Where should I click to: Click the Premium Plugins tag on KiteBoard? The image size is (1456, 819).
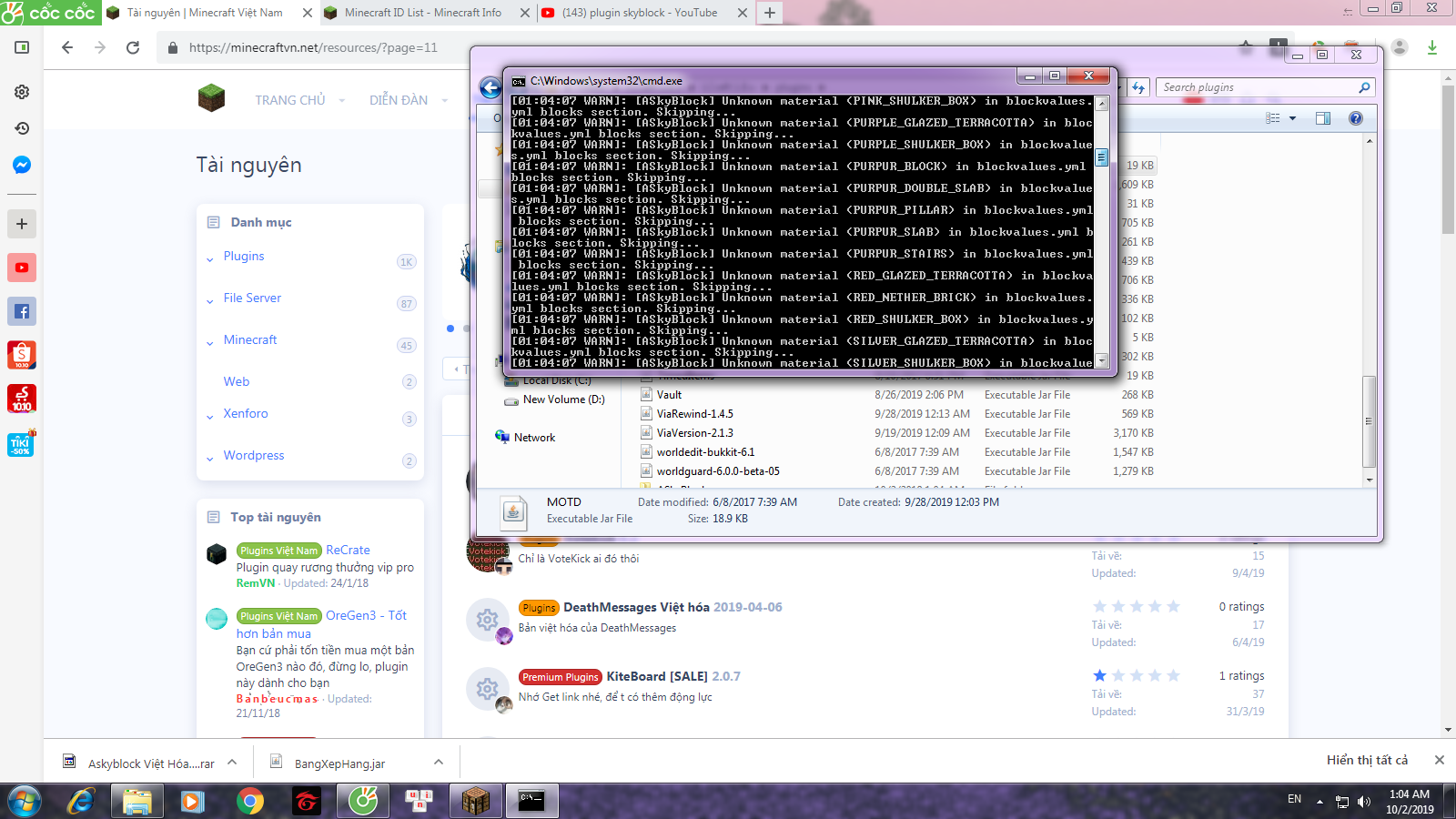(561, 677)
